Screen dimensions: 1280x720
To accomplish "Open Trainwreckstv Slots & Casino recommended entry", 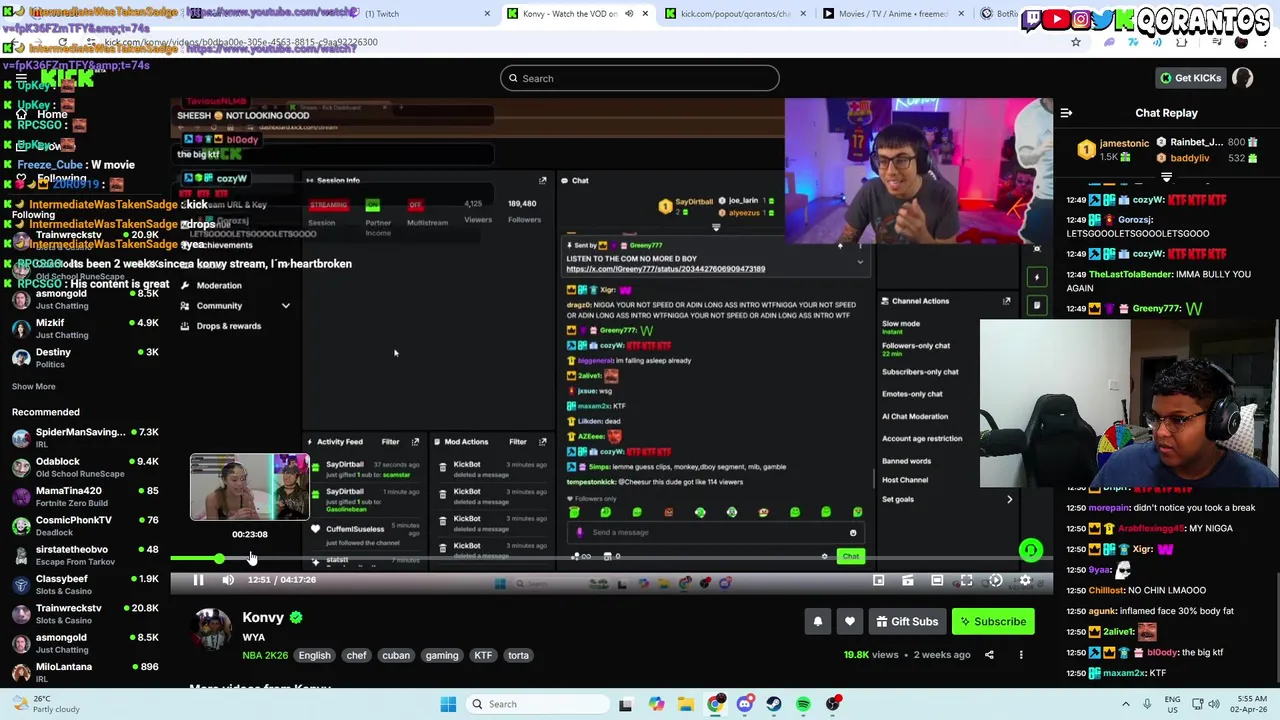I will pos(85,613).
